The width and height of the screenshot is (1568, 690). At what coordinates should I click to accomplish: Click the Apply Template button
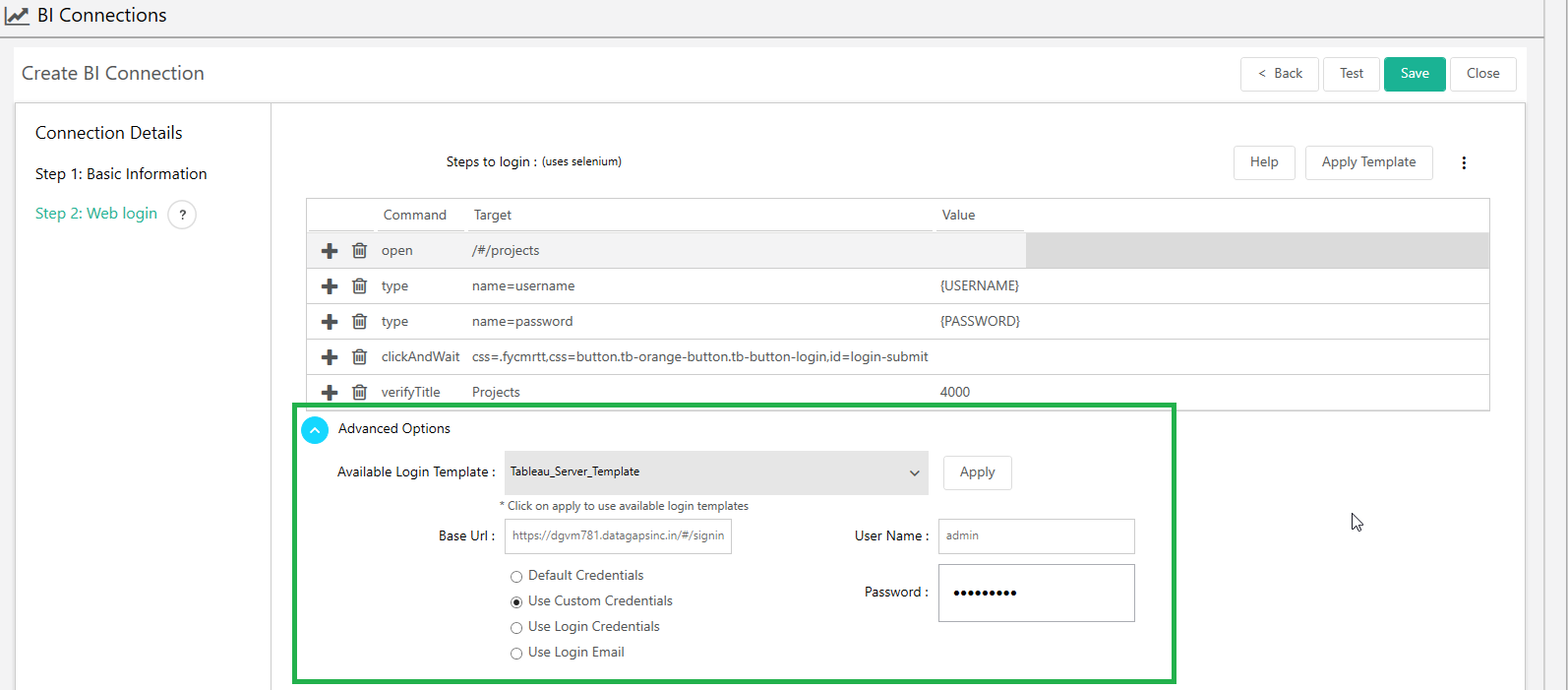click(1368, 162)
